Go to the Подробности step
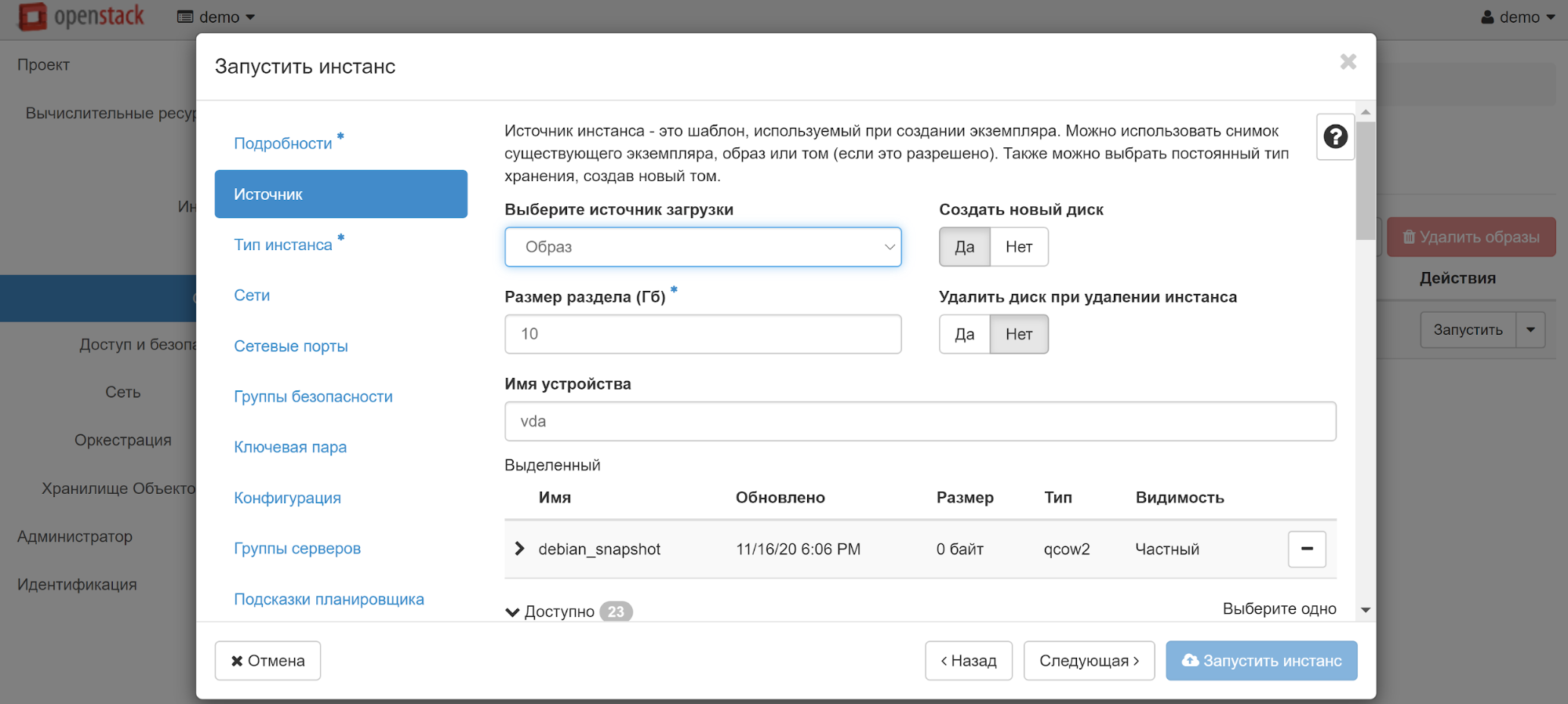This screenshot has width=1568, height=704. 283,143
